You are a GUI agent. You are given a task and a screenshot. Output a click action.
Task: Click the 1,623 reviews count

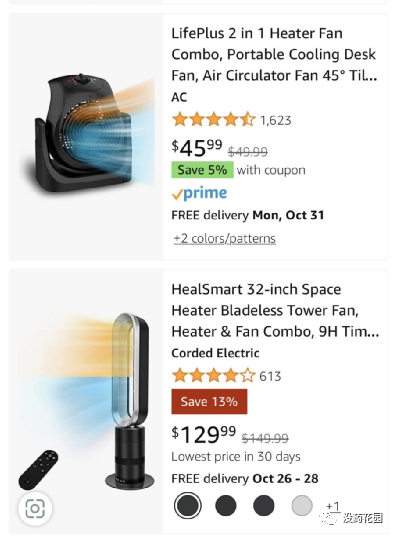point(275,120)
